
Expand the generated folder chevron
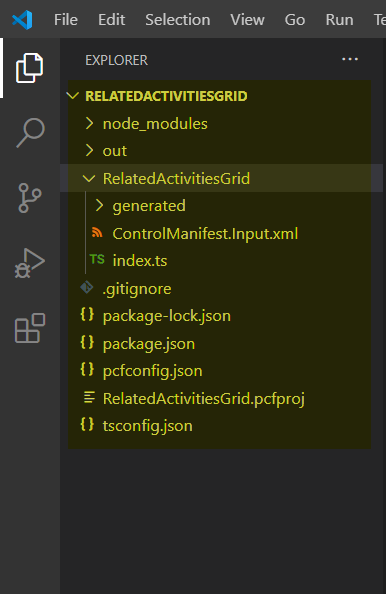[99, 205]
